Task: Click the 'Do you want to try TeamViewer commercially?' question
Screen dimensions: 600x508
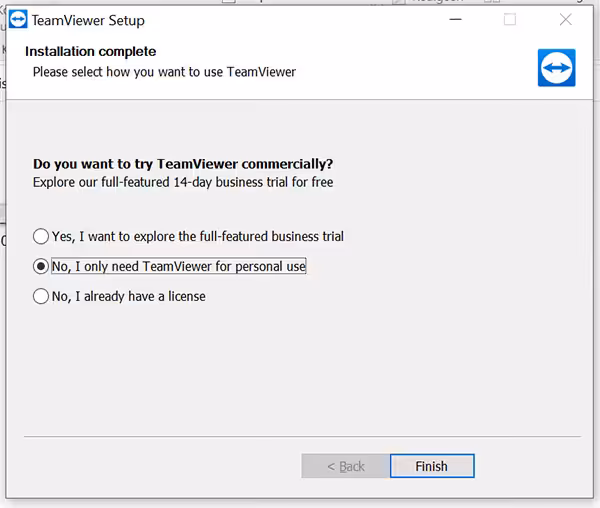Action: click(x=183, y=164)
